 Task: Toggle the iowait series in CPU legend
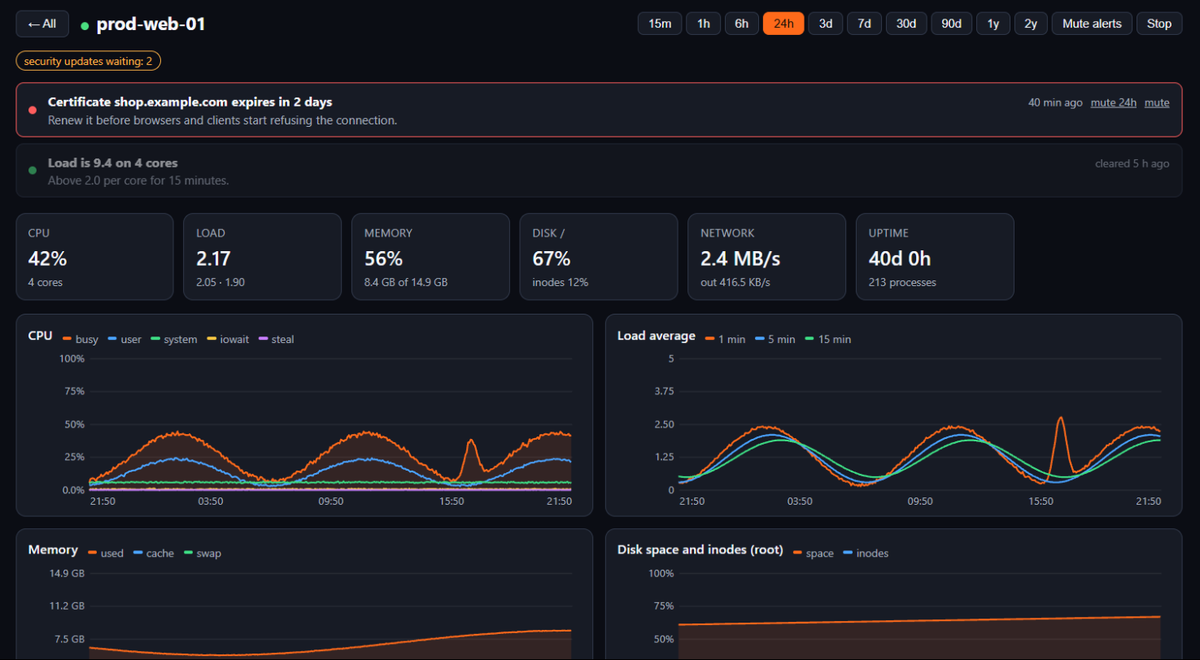[228, 340]
